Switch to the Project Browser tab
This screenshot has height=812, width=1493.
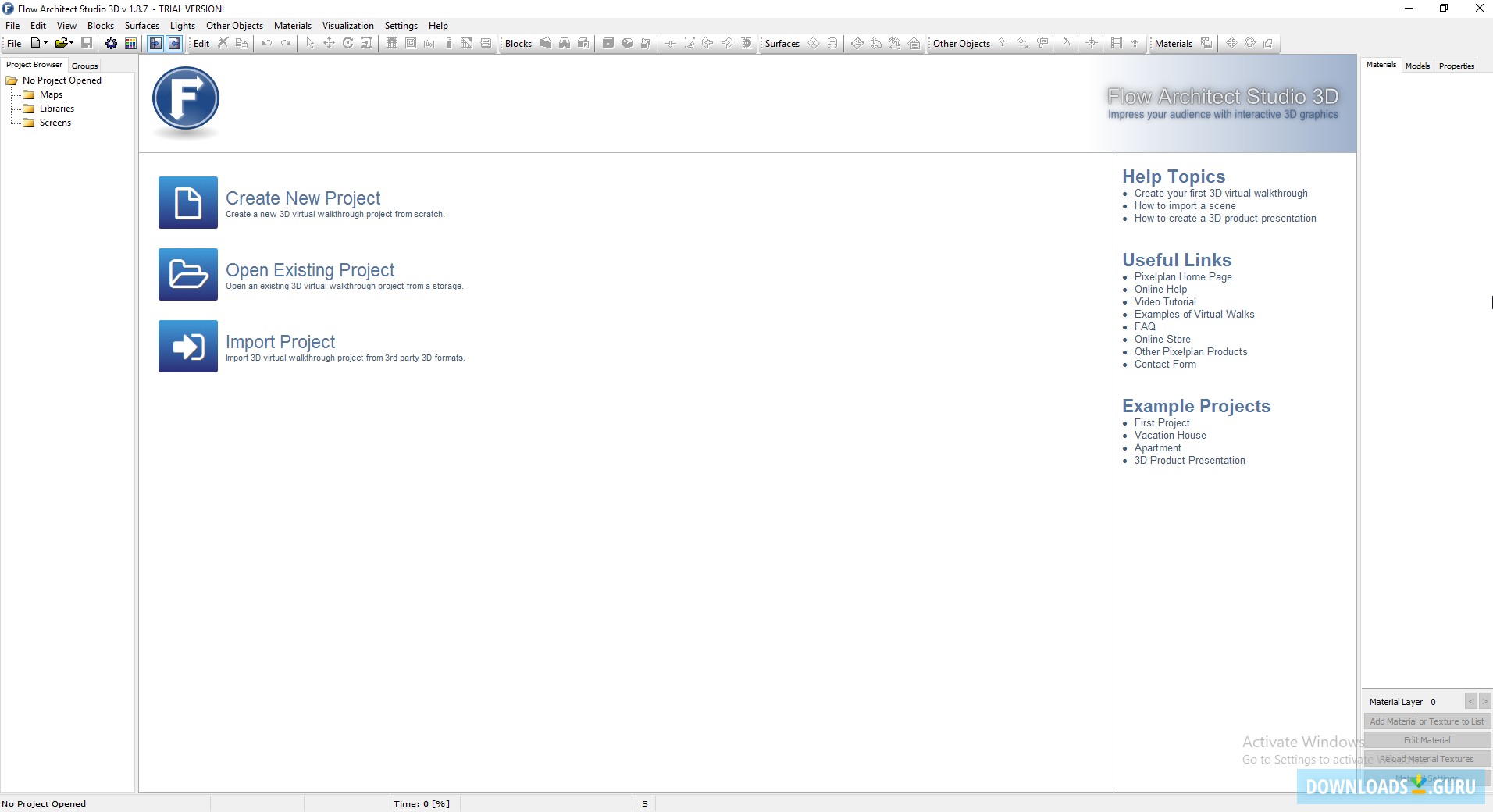point(34,65)
